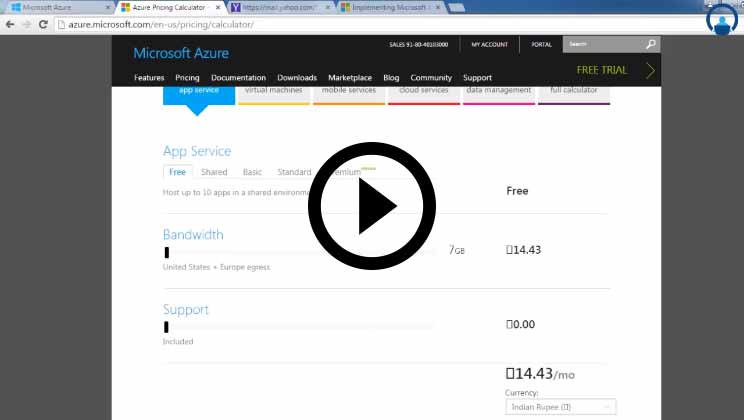Screen dimensions: 744x420
Task: Reload the page with the refresh icon
Action: click(43, 24)
